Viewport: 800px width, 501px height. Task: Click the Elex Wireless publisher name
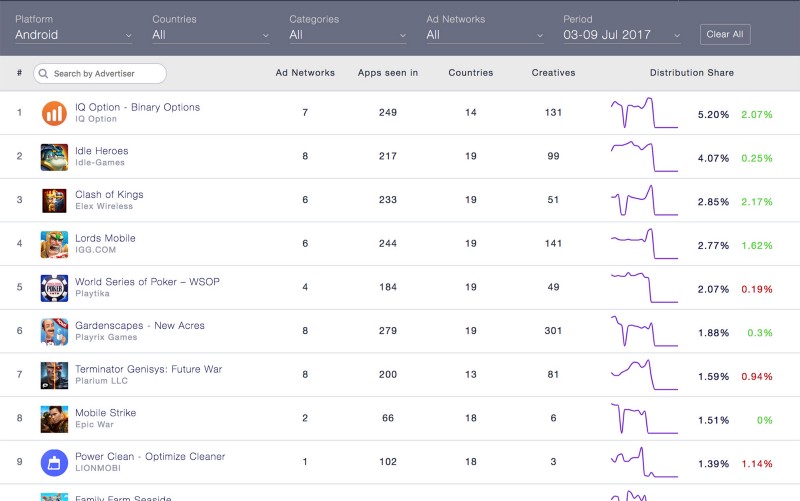coord(104,206)
